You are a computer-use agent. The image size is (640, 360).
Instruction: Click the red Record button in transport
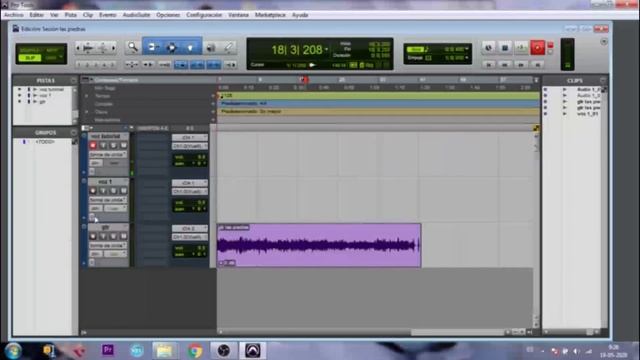(537, 48)
